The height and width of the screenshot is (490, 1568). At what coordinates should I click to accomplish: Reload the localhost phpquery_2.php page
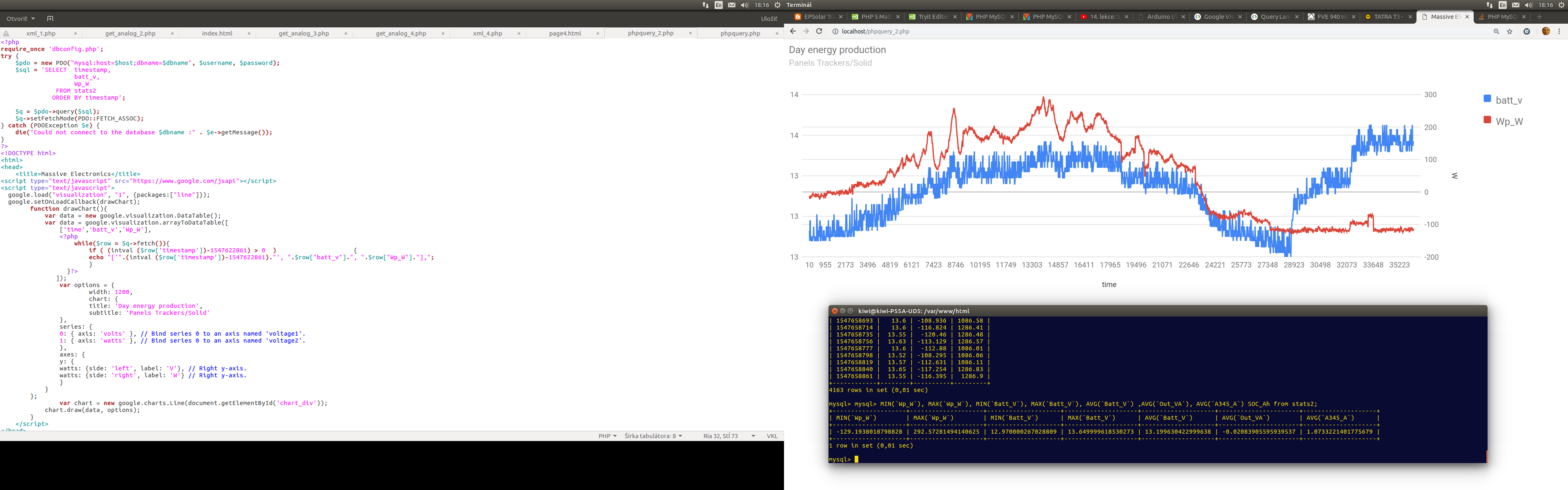pos(819,31)
